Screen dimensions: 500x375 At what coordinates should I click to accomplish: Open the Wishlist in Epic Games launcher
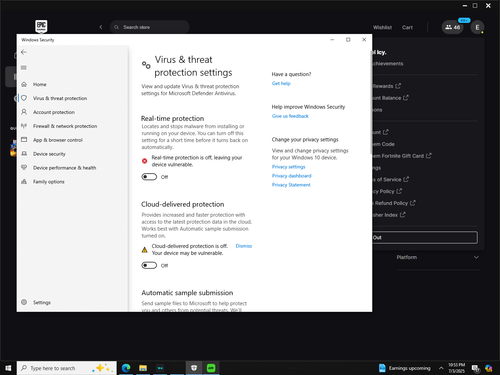tap(382, 27)
